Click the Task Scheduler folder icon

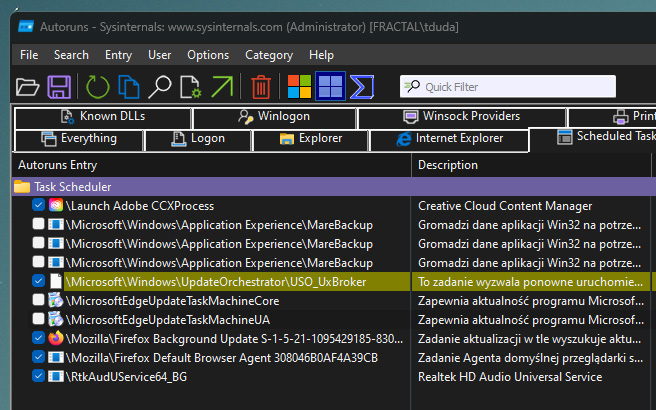point(22,187)
